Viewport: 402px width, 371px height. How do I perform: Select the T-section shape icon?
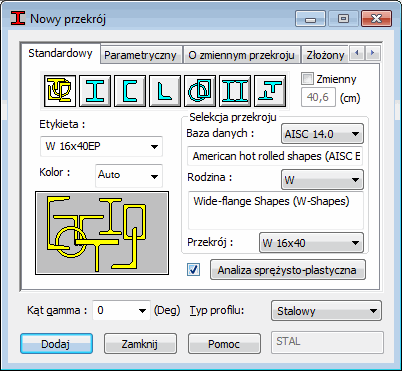click(270, 91)
